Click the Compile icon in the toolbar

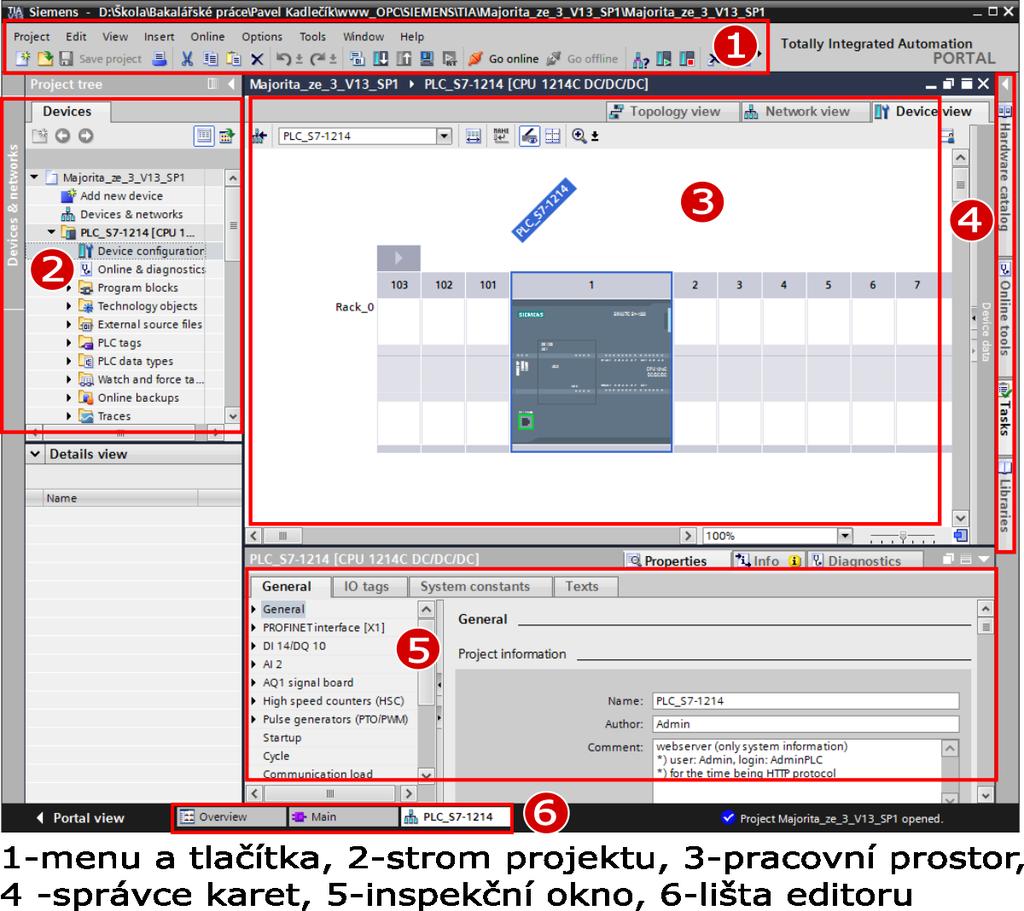click(357, 59)
